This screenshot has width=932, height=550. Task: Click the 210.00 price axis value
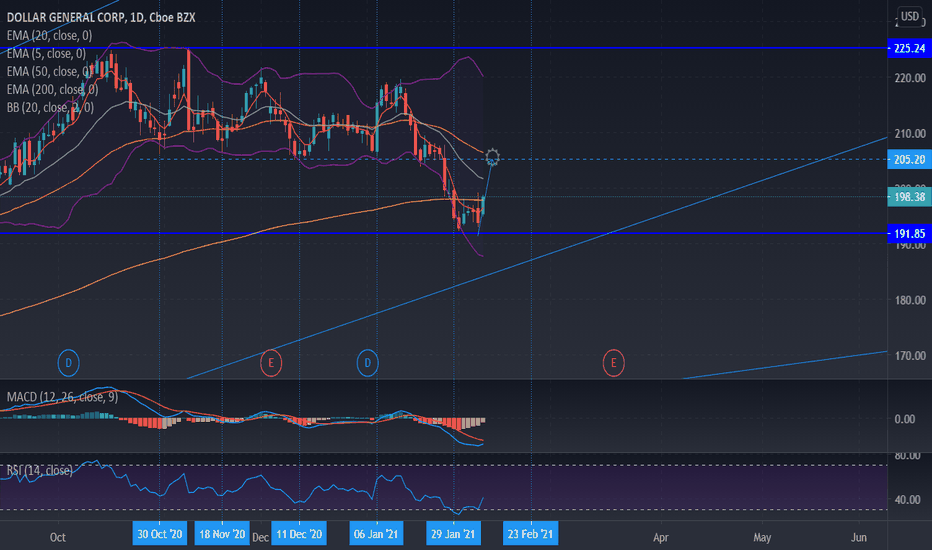click(x=910, y=133)
